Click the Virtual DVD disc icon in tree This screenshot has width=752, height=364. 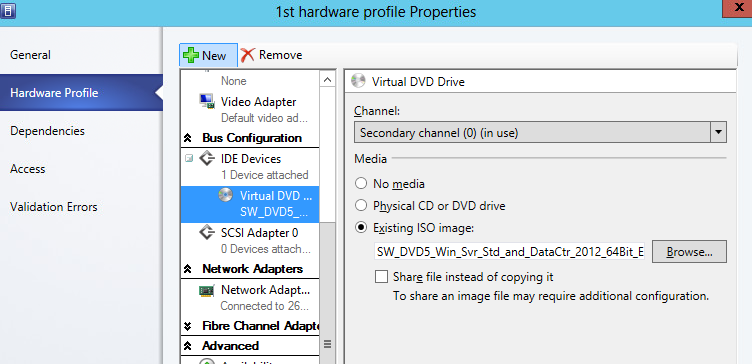point(225,195)
